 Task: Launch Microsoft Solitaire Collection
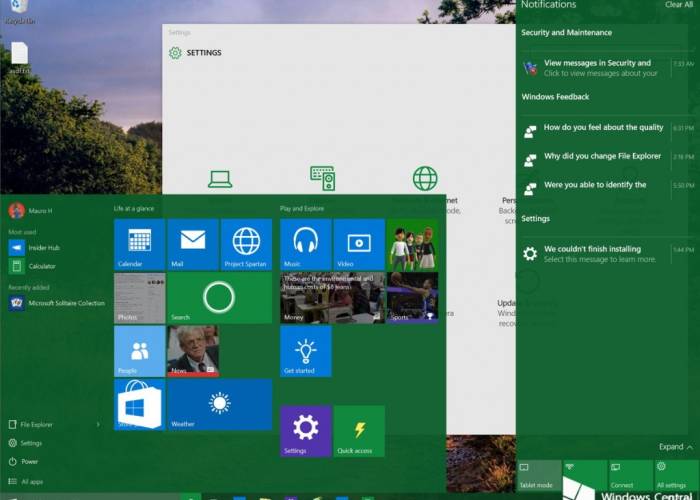pyautogui.click(x=57, y=303)
